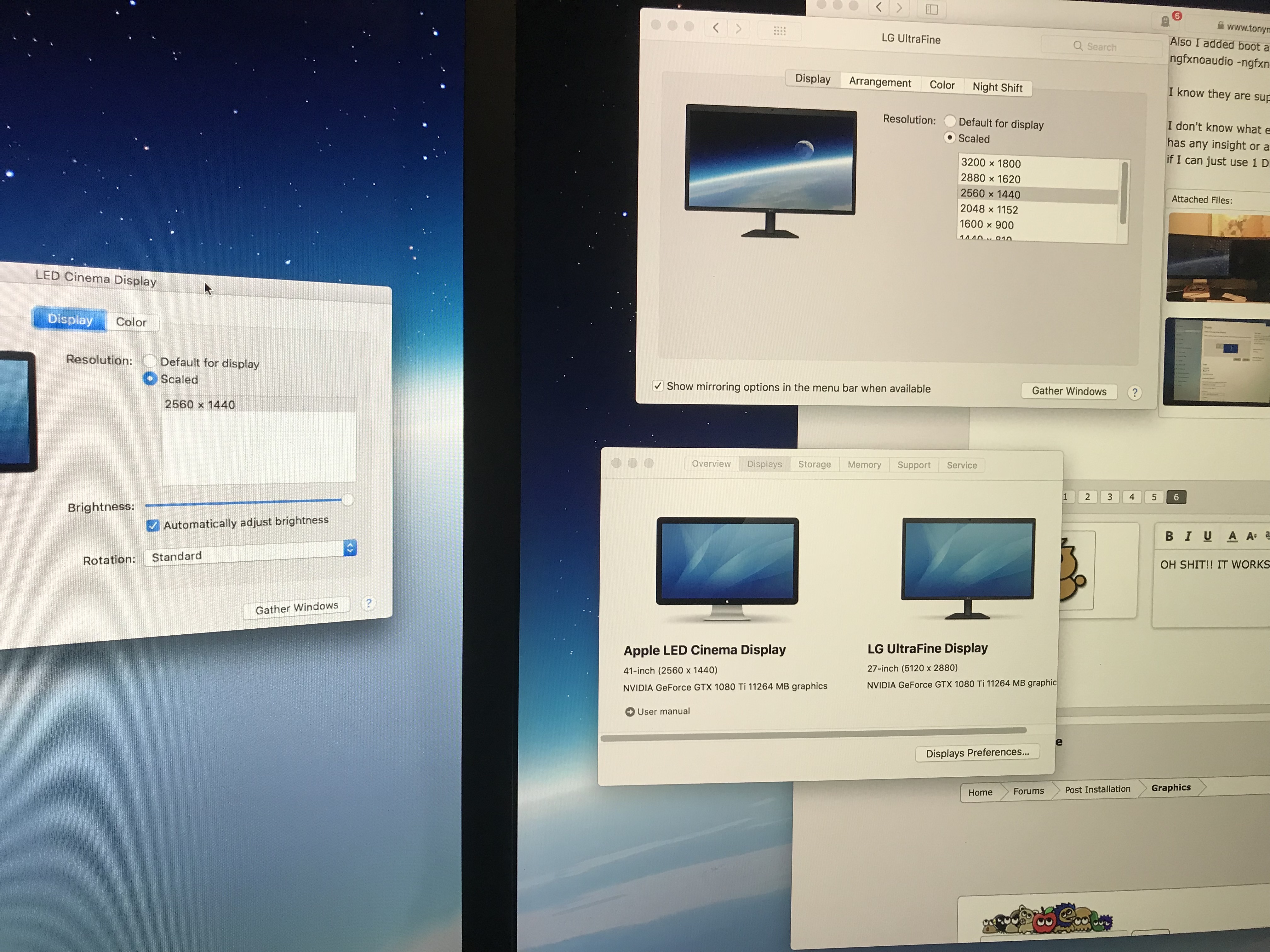The image size is (1270, 952).
Task: Switch to Overview tab in About This Mac
Action: pyautogui.click(x=711, y=464)
